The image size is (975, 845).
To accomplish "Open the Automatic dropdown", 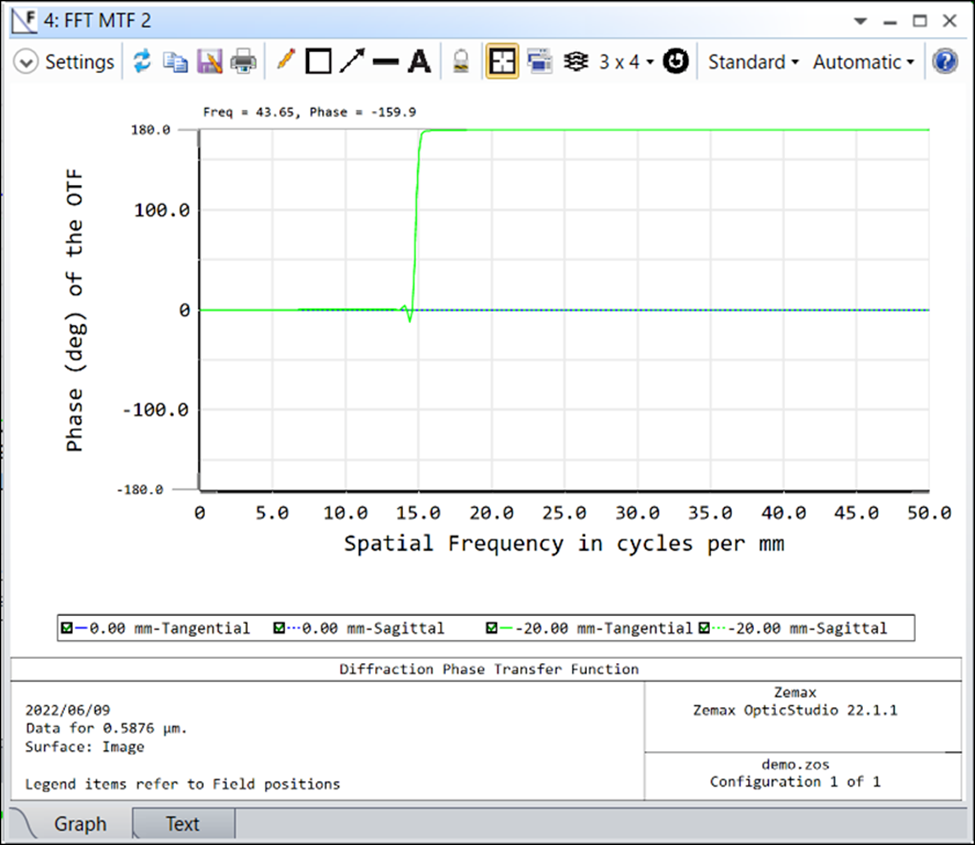I will (x=863, y=62).
